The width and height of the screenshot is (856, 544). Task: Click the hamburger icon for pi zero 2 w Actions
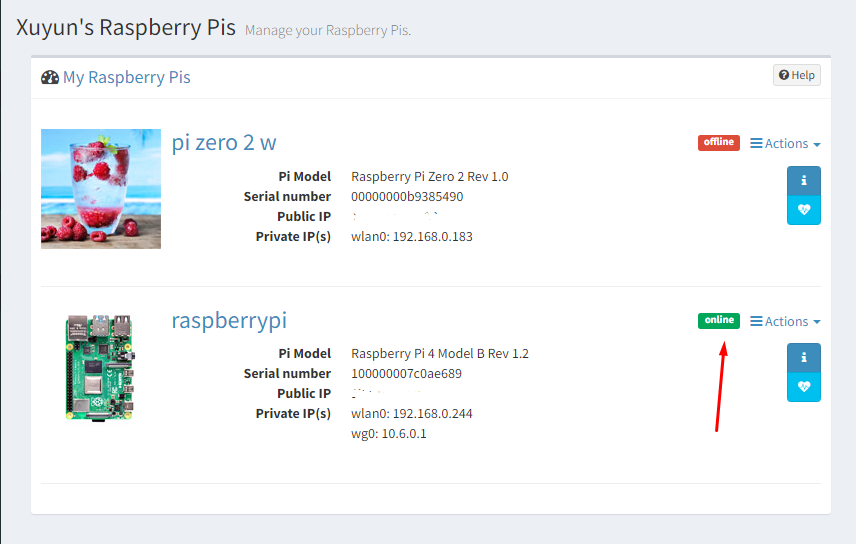756,143
